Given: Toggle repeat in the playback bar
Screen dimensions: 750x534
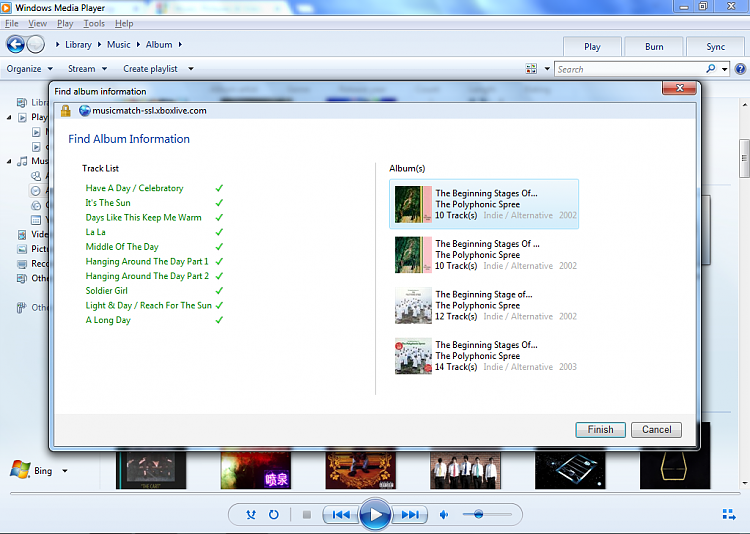Looking at the screenshot, I should 274,515.
